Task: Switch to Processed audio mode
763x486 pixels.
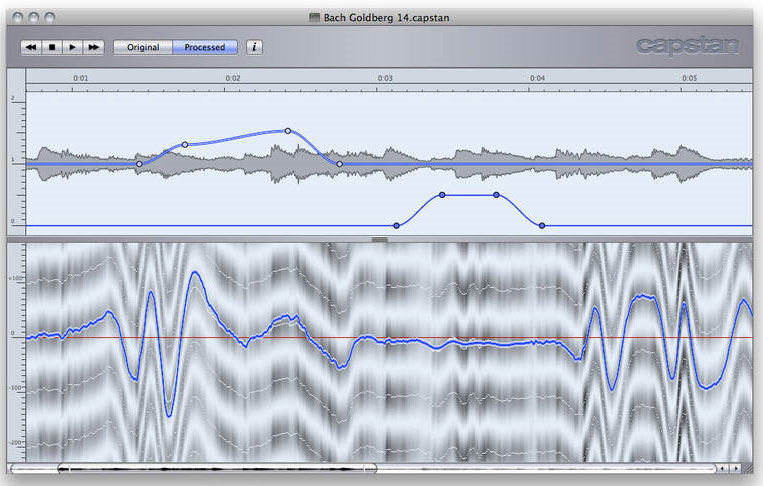Action: point(205,47)
